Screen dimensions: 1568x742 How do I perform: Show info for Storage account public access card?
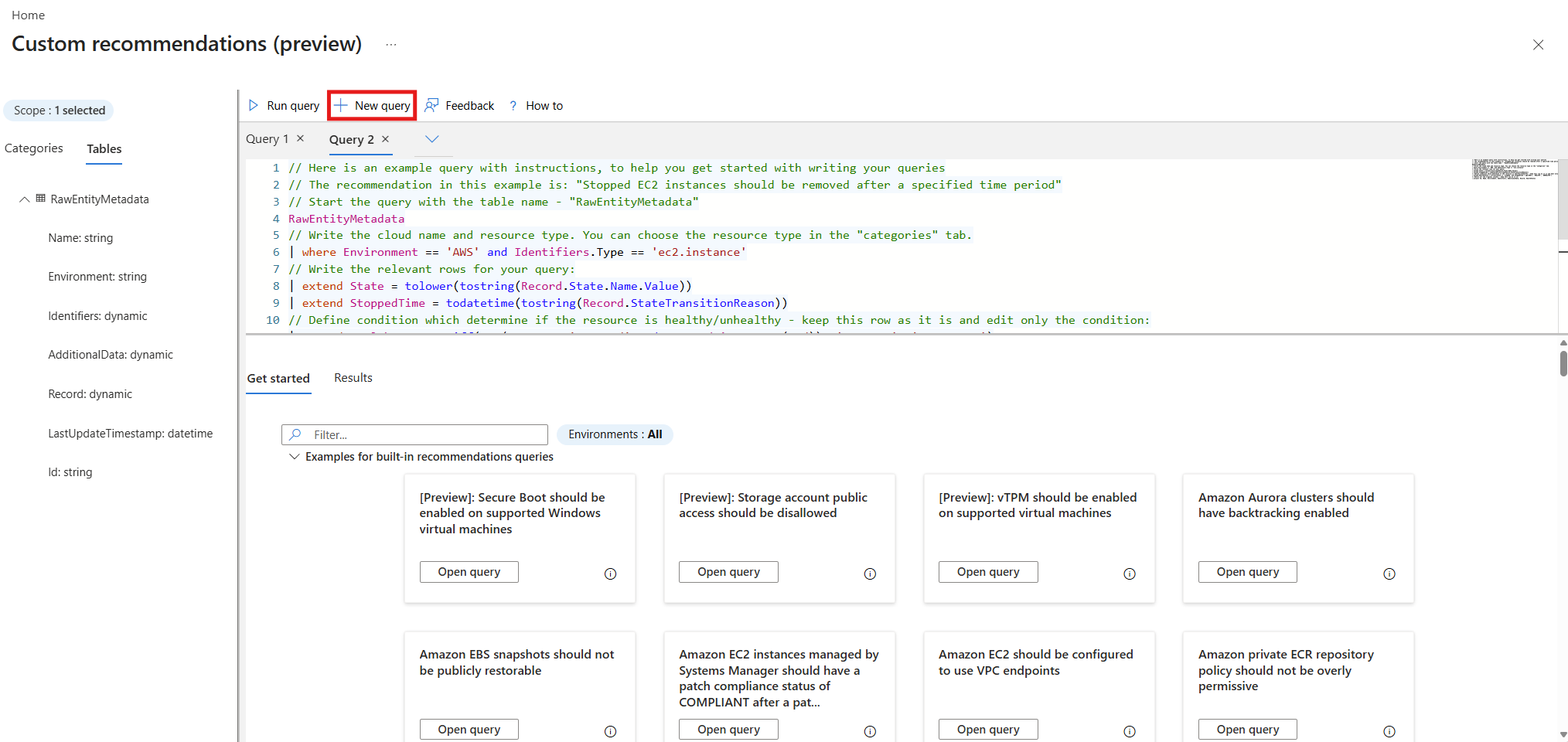(871, 574)
